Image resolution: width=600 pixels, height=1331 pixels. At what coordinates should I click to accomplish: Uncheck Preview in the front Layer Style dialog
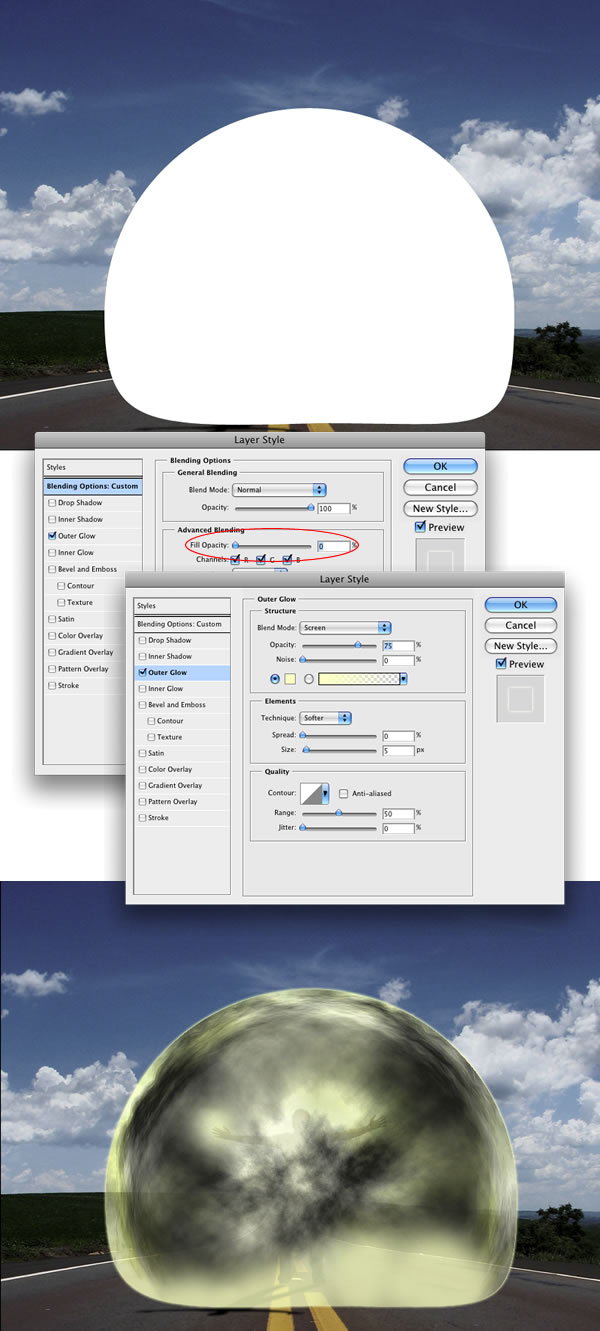[x=502, y=664]
